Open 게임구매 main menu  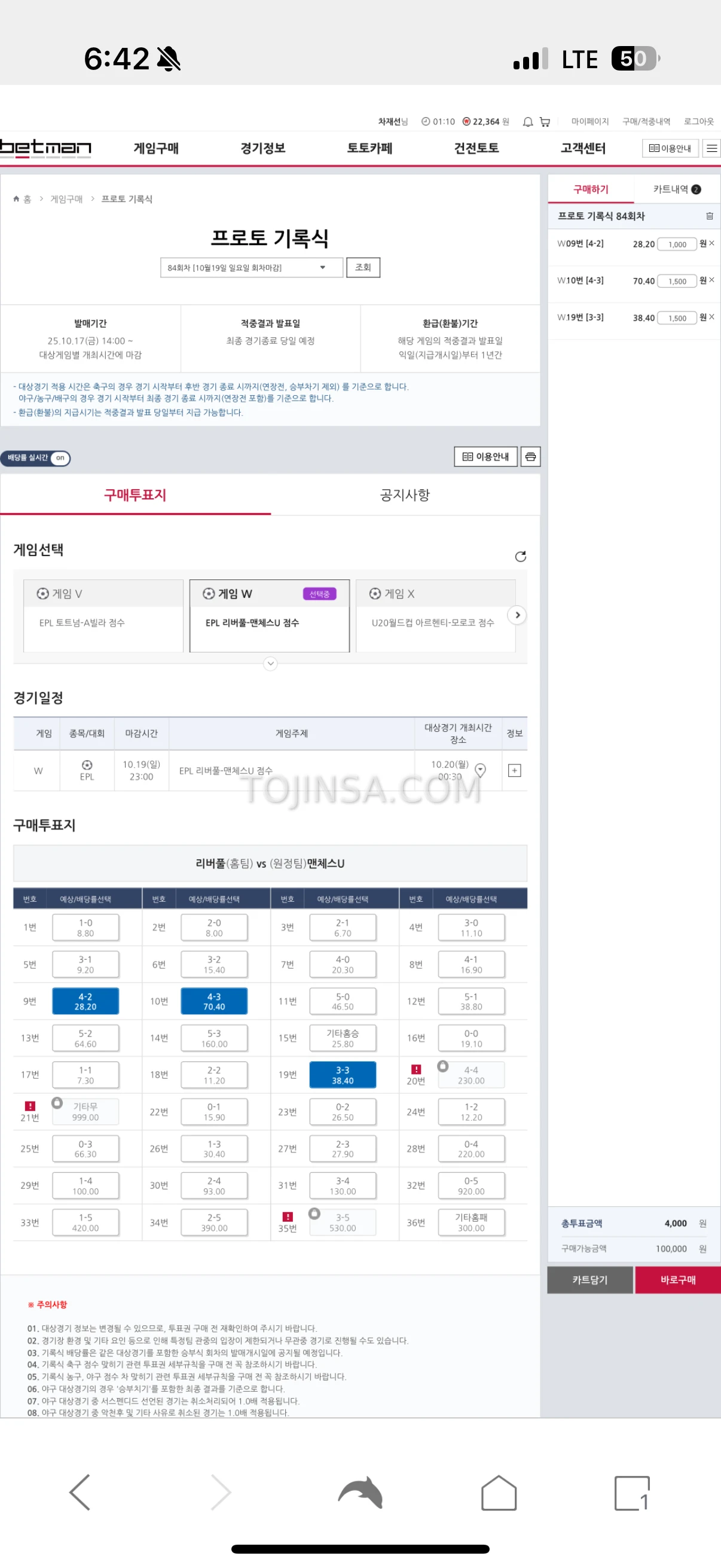(156, 148)
